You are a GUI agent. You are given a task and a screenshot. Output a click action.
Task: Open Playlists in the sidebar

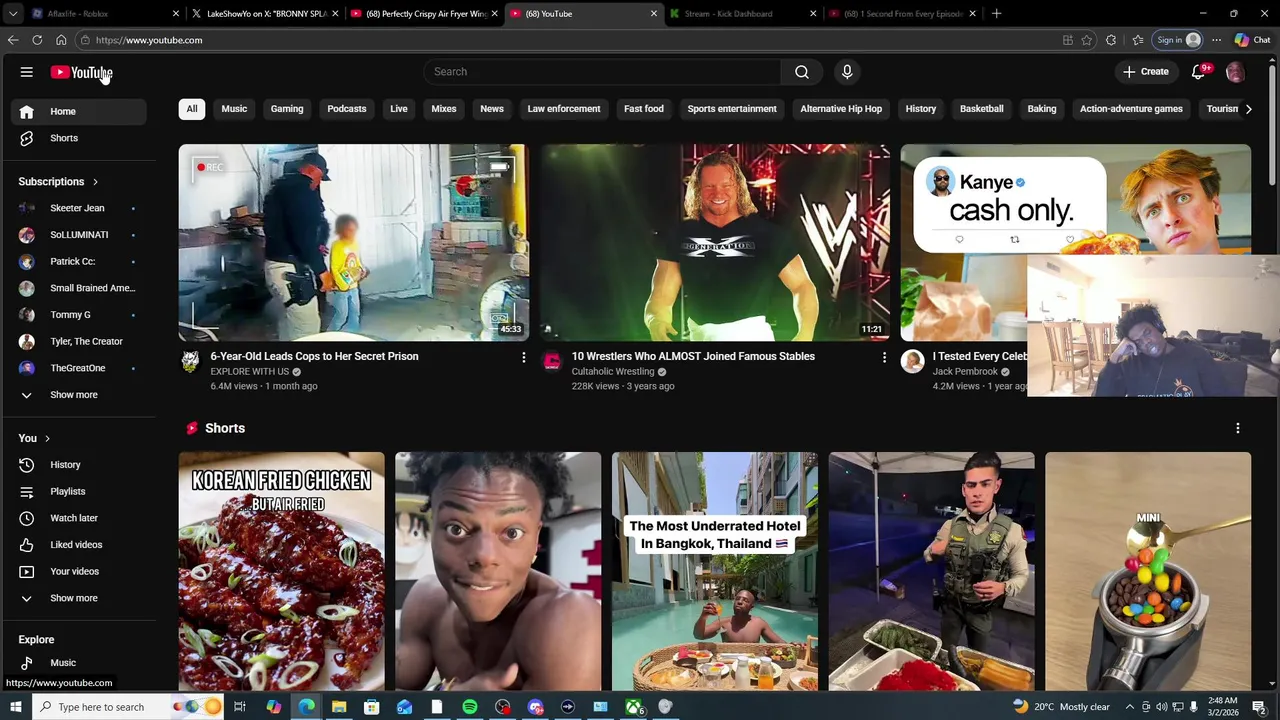tap(78, 492)
